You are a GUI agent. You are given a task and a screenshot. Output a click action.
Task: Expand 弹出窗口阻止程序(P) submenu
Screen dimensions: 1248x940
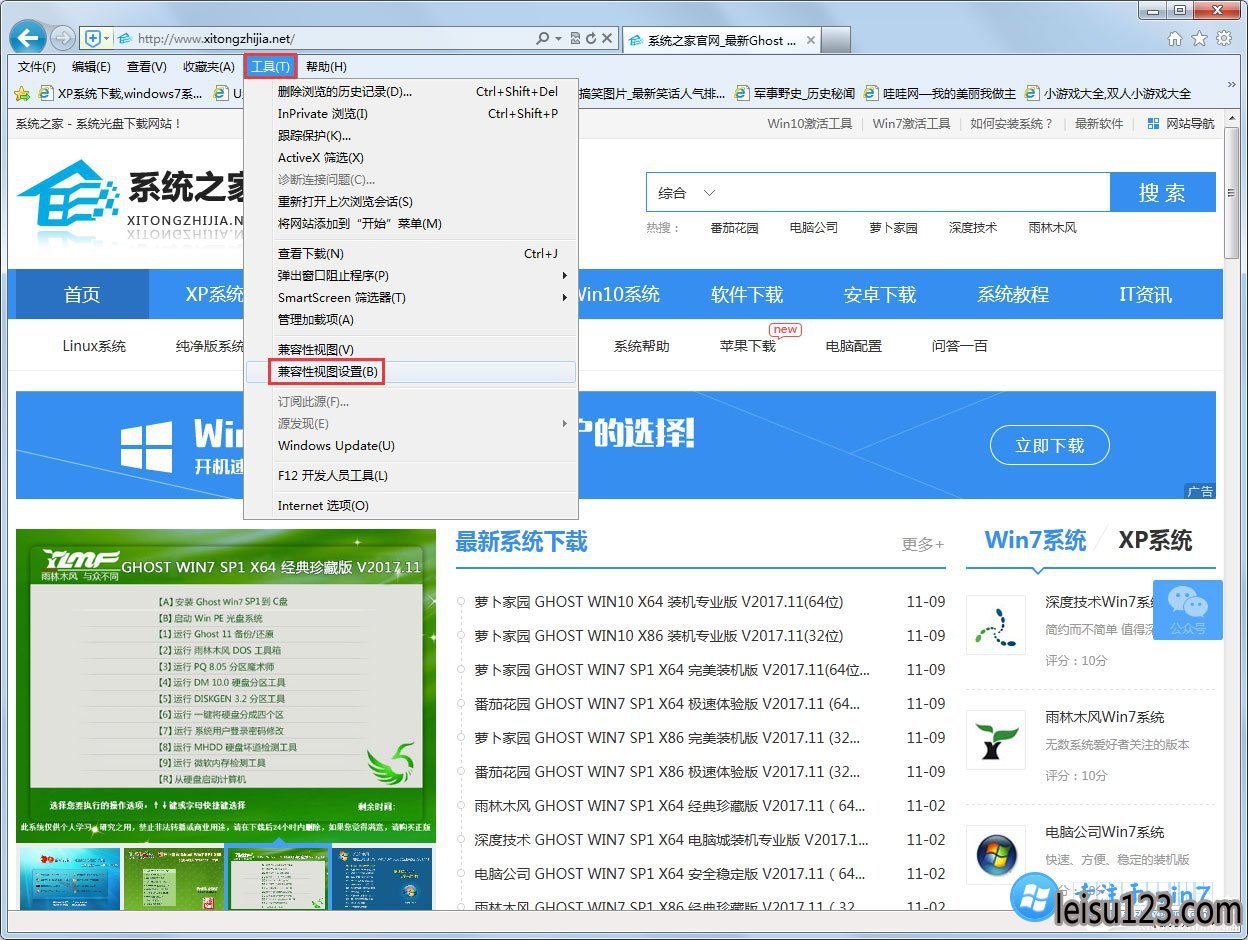click(x=411, y=275)
